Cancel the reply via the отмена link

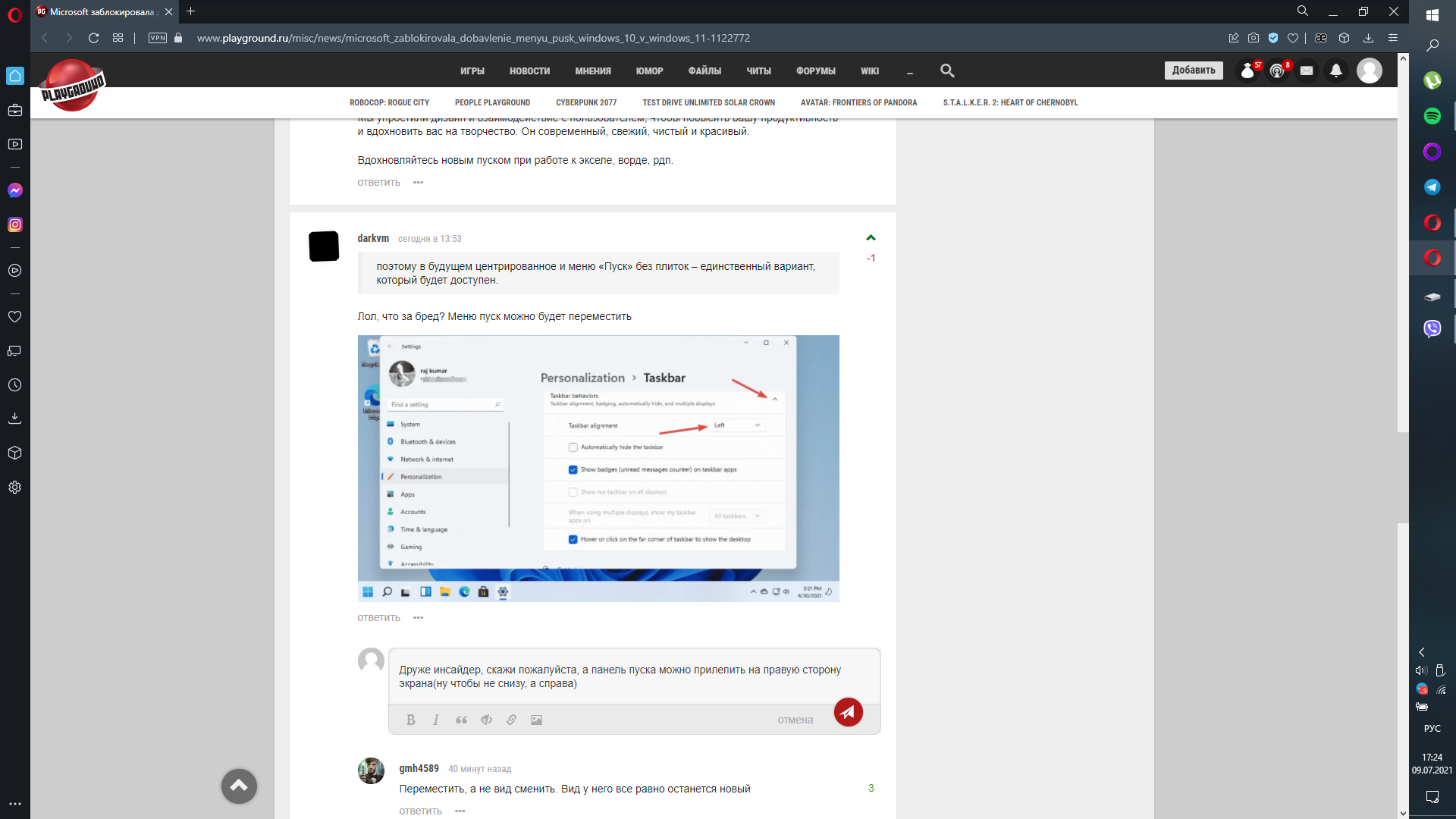[795, 720]
